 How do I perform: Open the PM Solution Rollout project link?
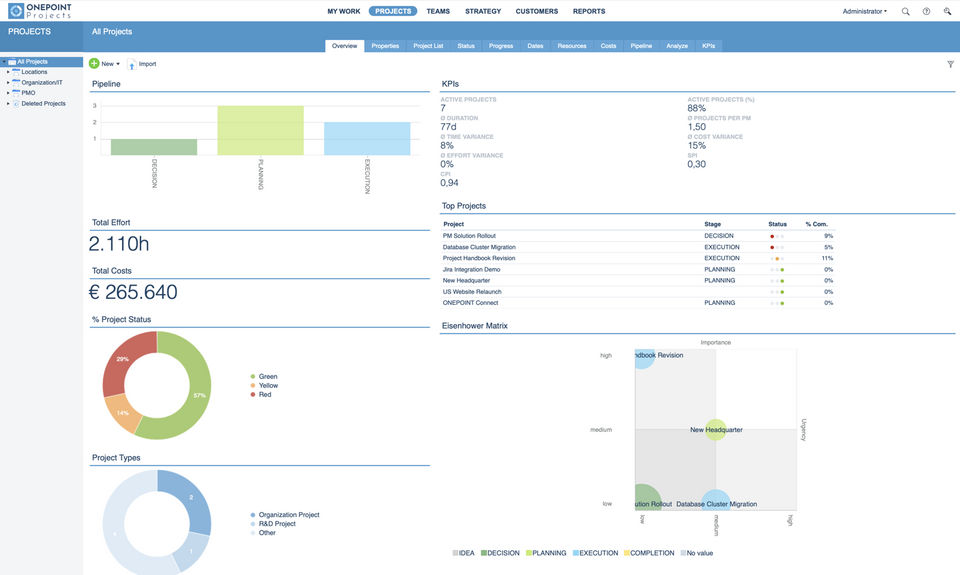(469, 236)
